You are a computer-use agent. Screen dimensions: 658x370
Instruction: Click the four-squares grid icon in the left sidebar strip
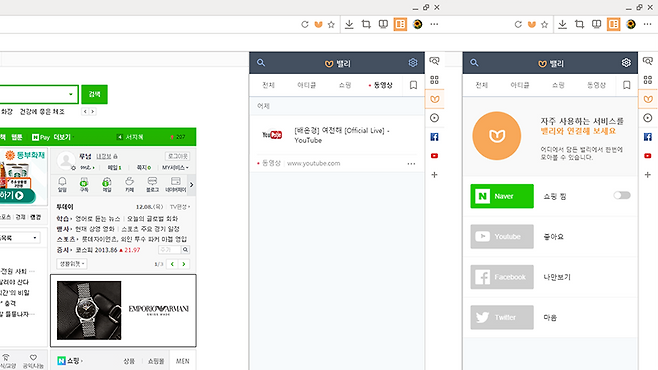(x=435, y=80)
